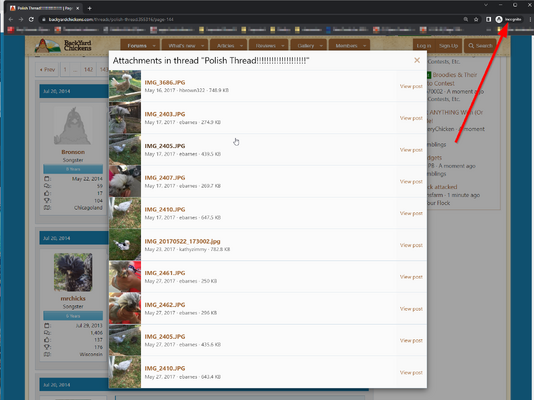Click the Log in button
Screen dimensions: 534x400
[x=424, y=46]
